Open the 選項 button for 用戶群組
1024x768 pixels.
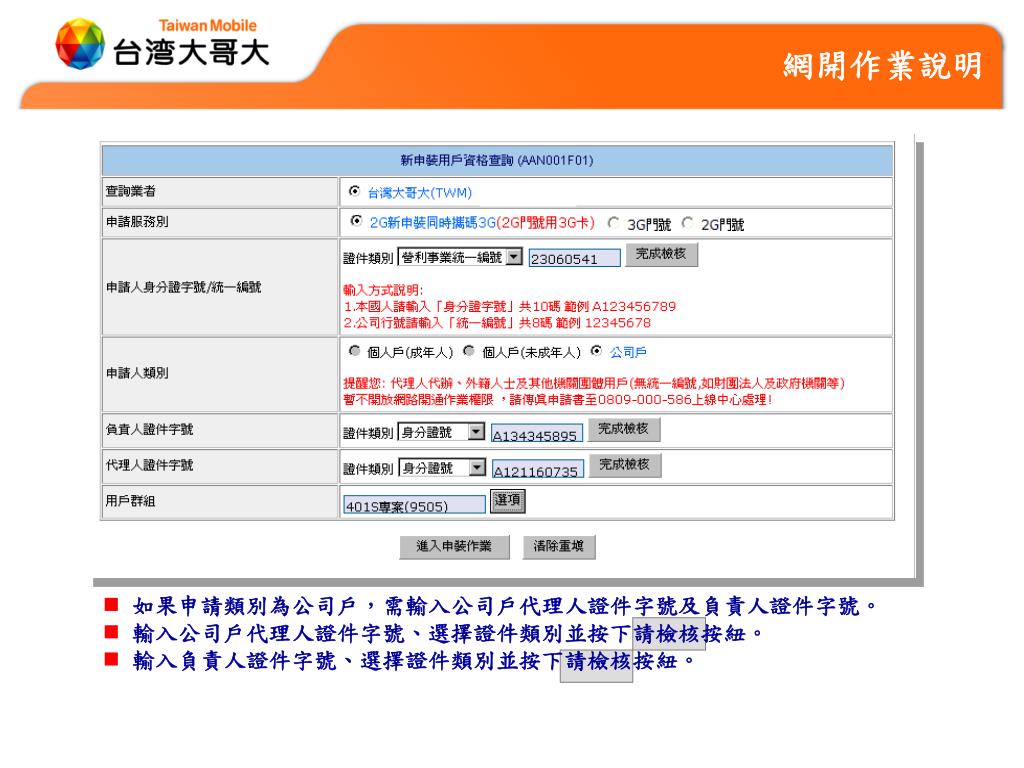[x=507, y=501]
